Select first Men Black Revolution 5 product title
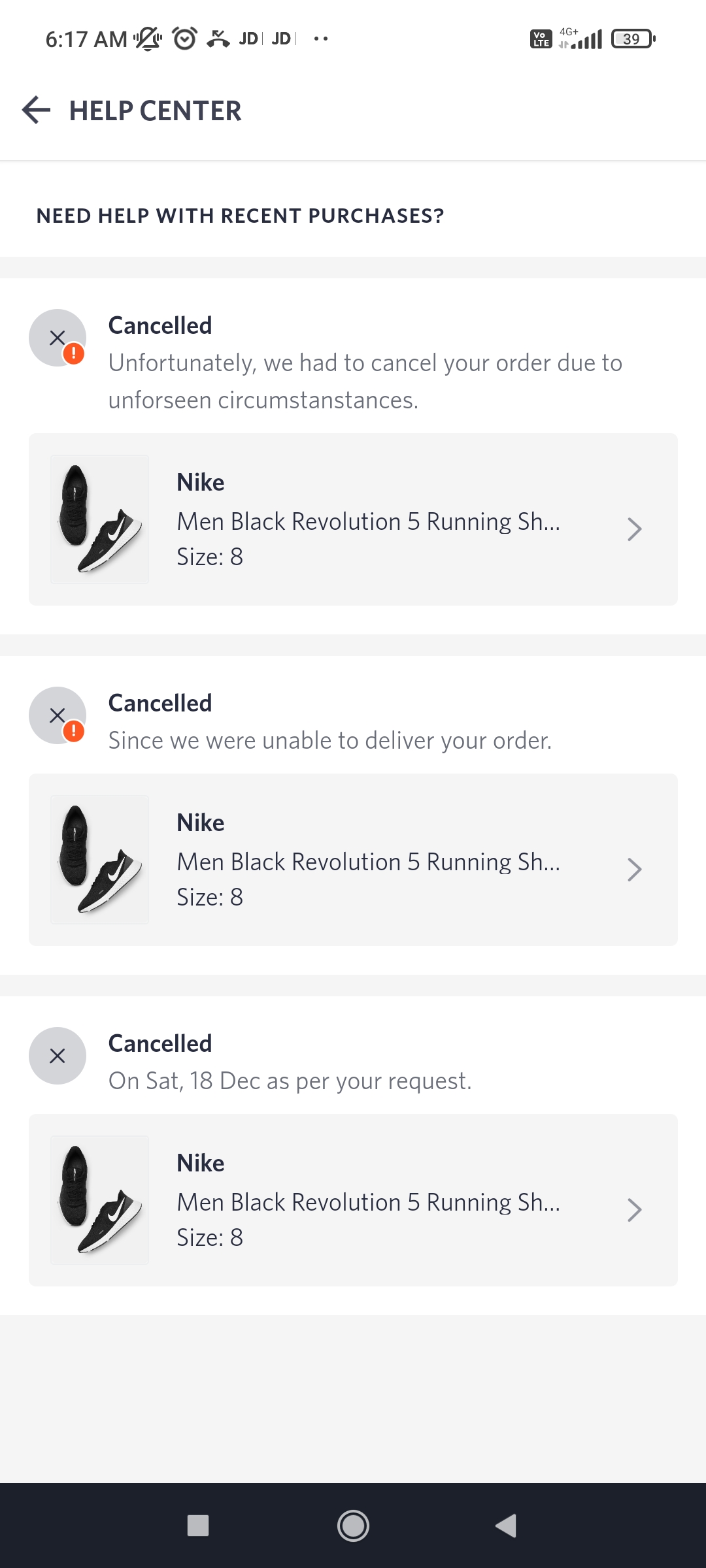The image size is (706, 1568). pyautogui.click(x=368, y=521)
